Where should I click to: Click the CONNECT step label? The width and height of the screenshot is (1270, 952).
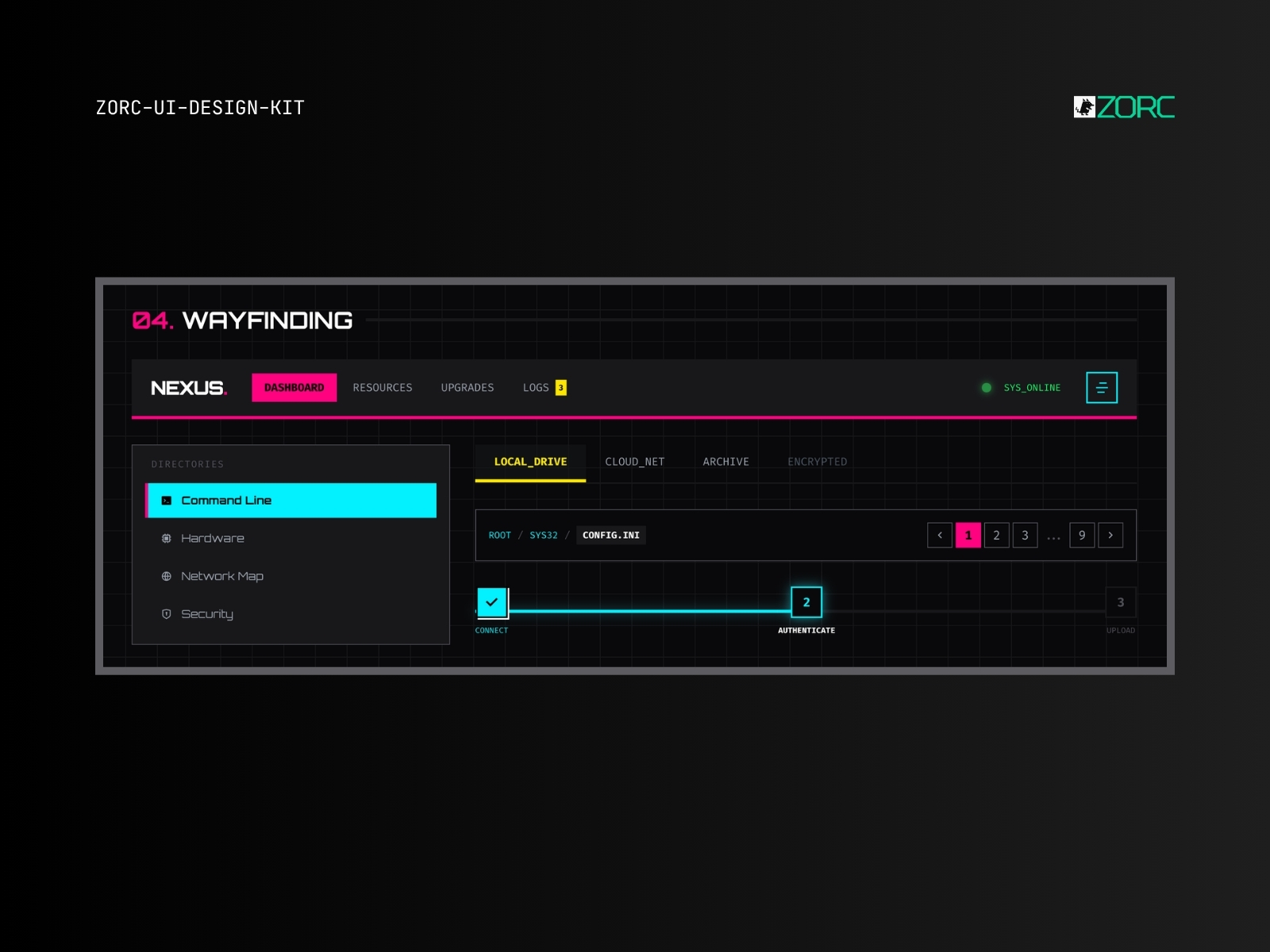pos(491,631)
